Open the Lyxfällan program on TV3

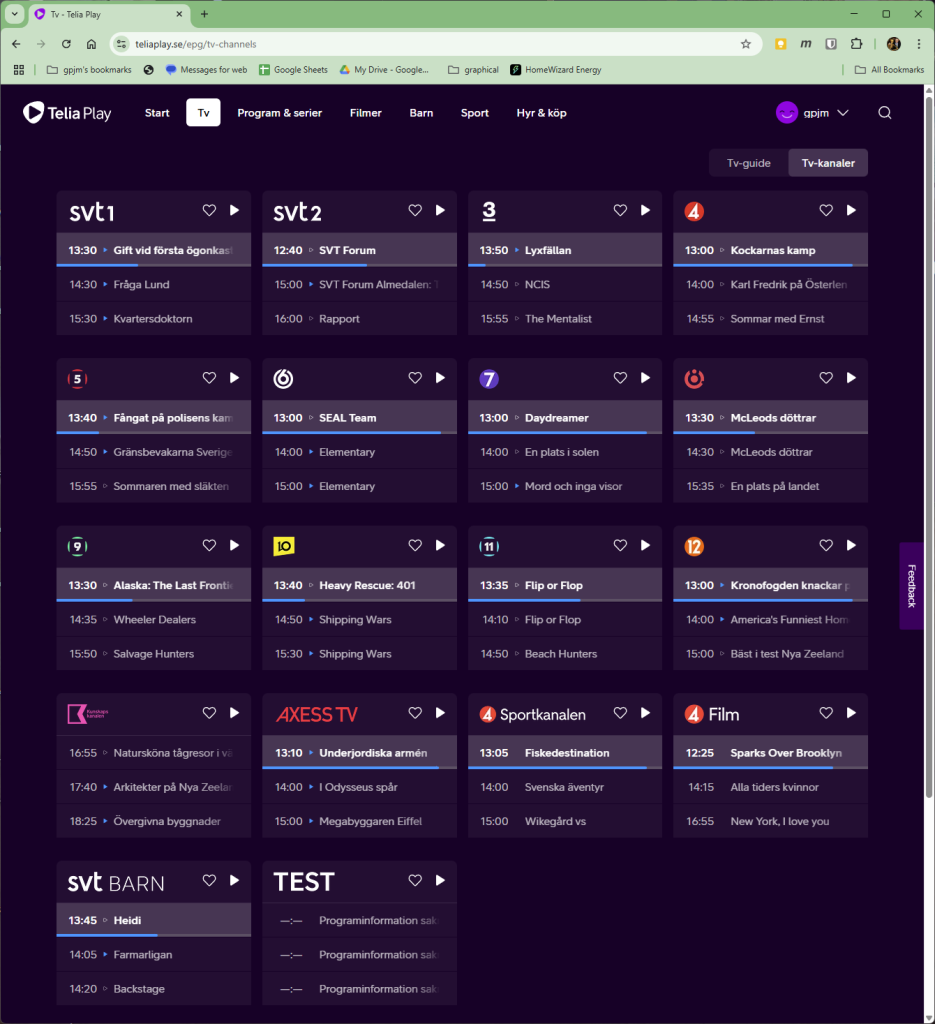point(548,250)
